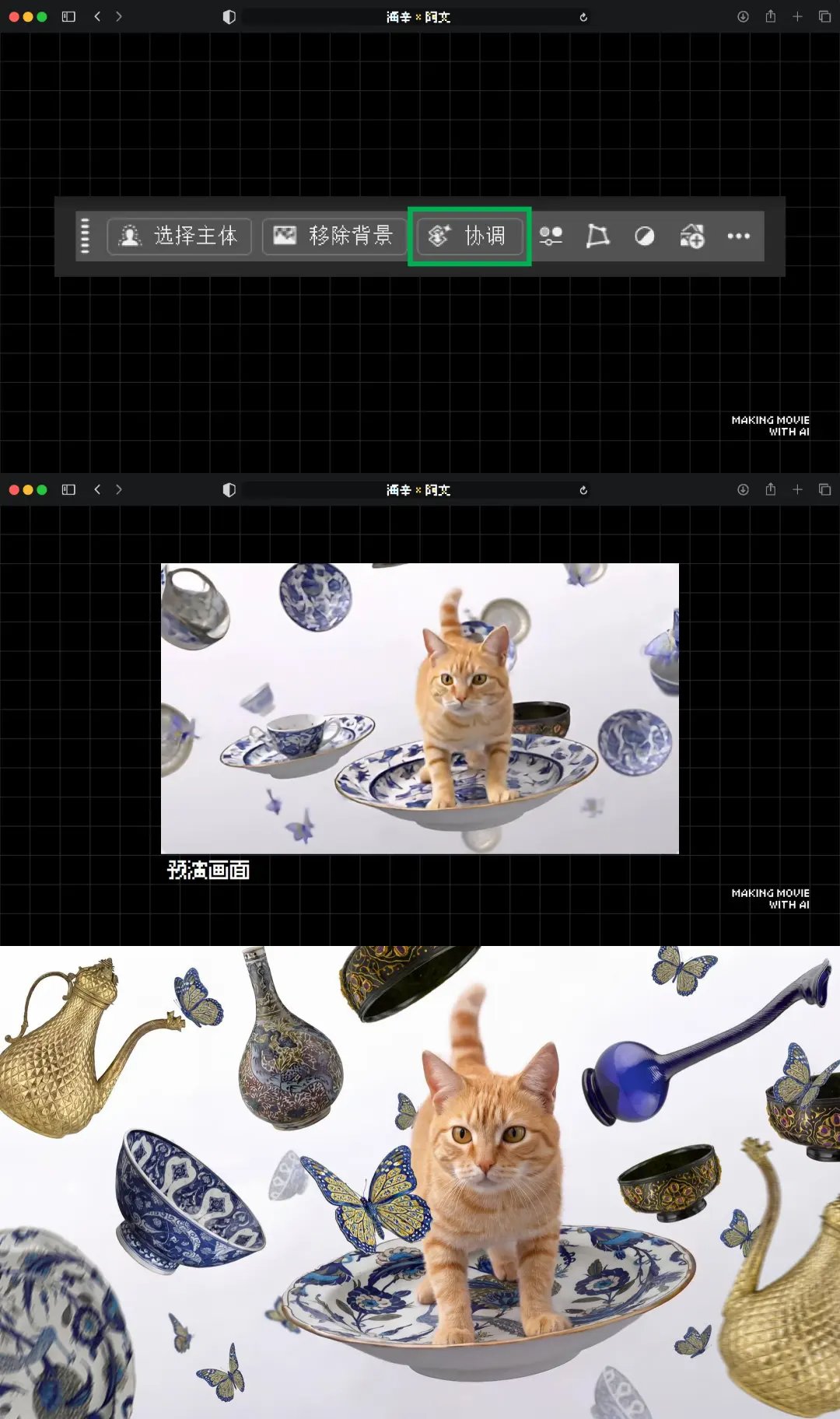
Task: Click the share icon in the cat preview window
Action: (x=770, y=489)
